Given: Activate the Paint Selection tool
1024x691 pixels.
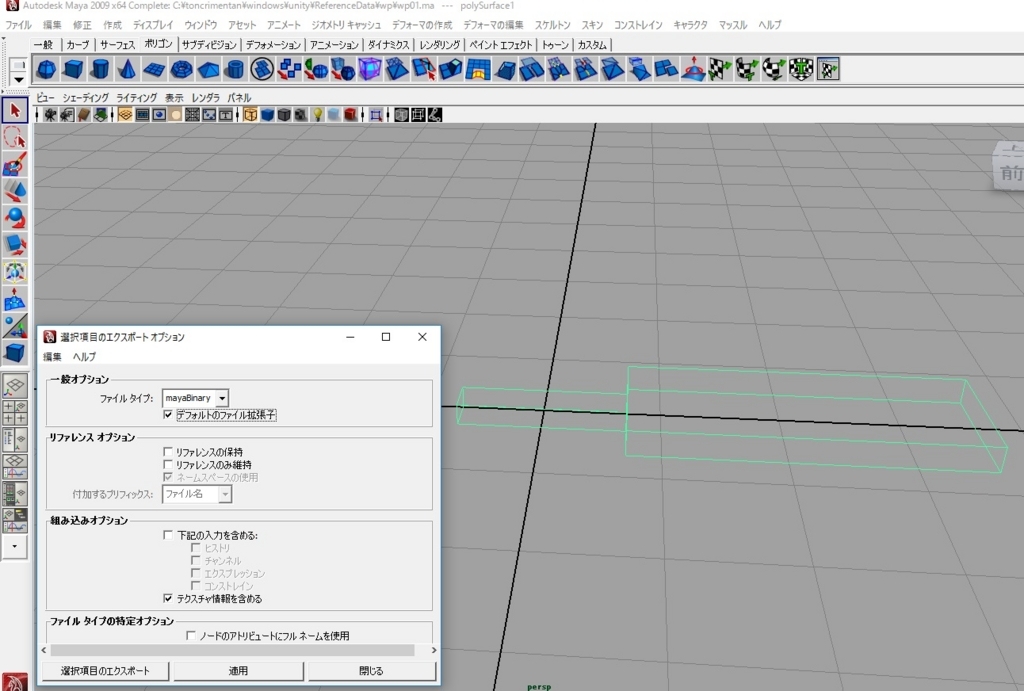Looking at the screenshot, I should (15, 165).
